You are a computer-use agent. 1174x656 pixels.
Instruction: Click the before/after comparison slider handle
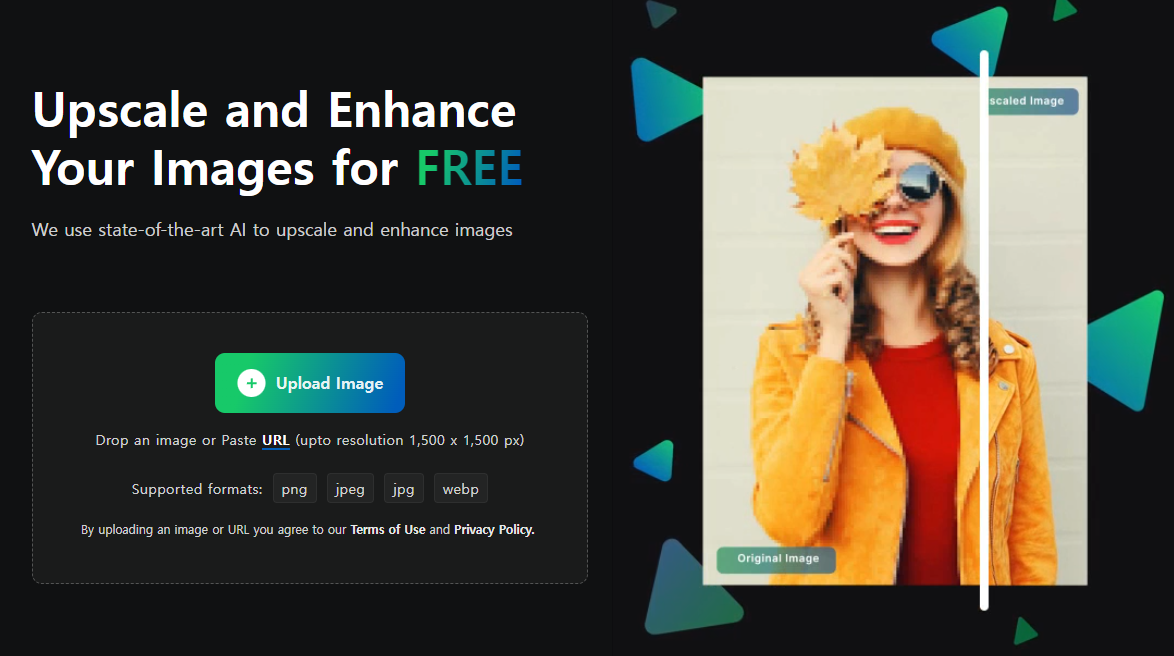point(985,329)
